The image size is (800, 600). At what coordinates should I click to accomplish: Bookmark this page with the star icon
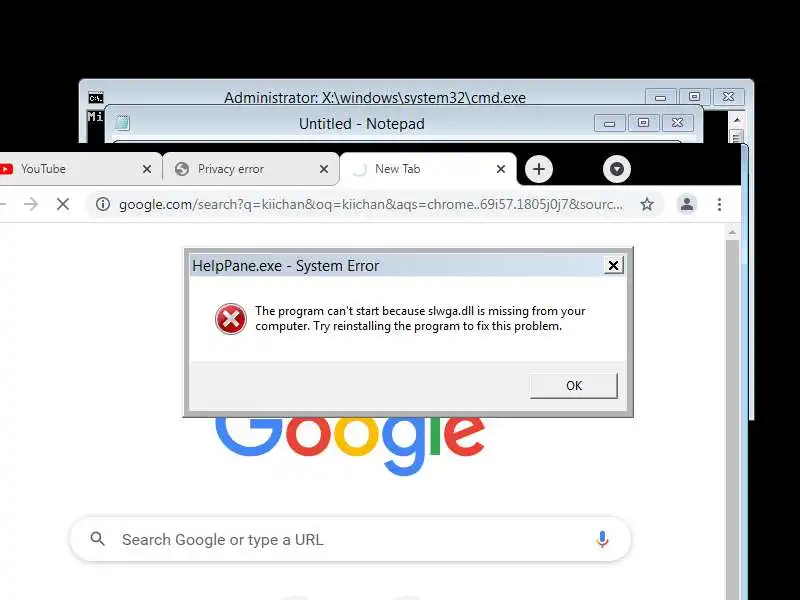click(x=647, y=205)
